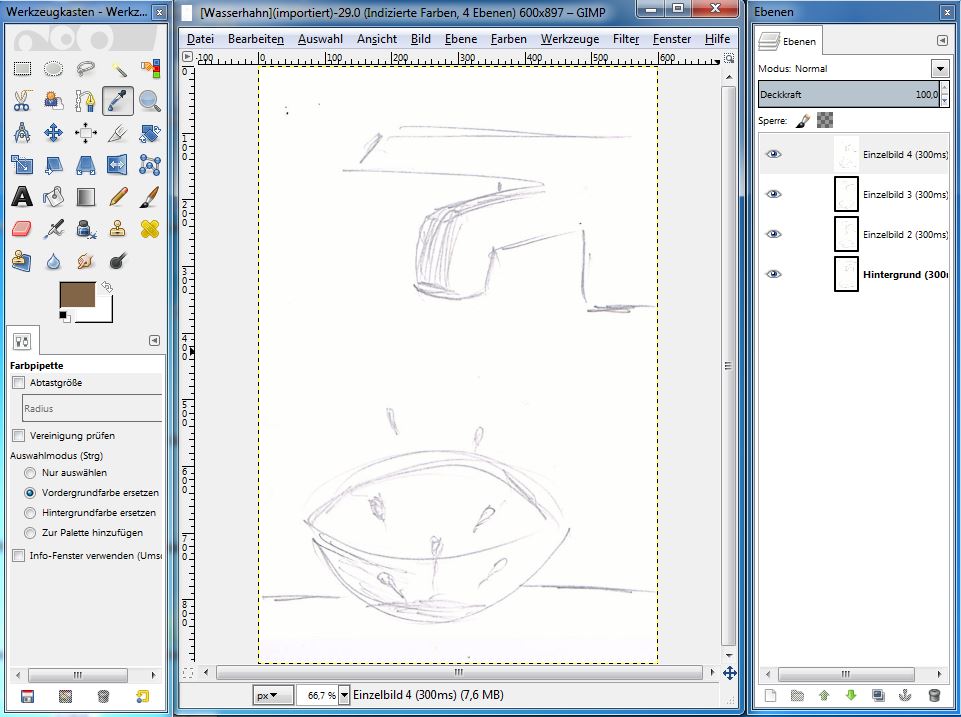Click the foreground color swatch

click(80, 295)
